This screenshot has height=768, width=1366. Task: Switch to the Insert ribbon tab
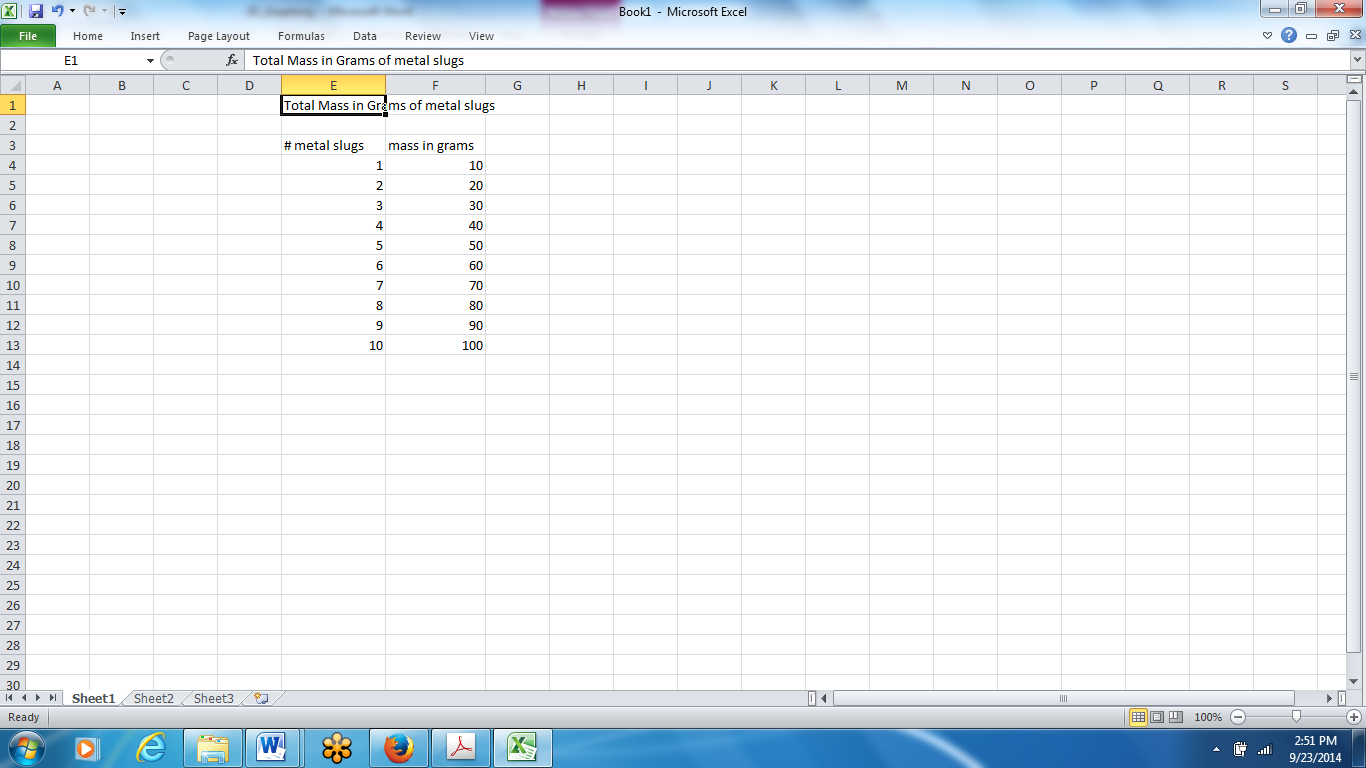pos(145,36)
